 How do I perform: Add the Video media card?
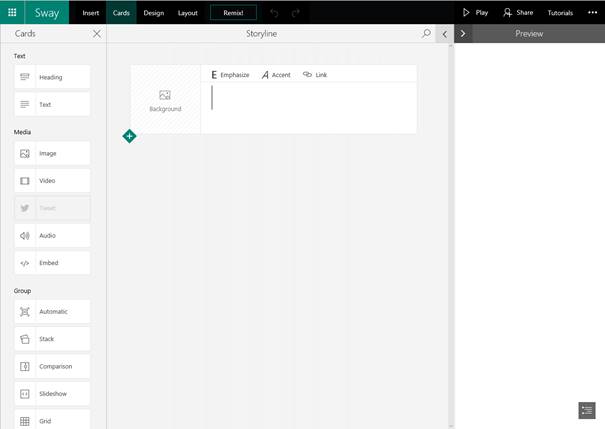tap(52, 181)
